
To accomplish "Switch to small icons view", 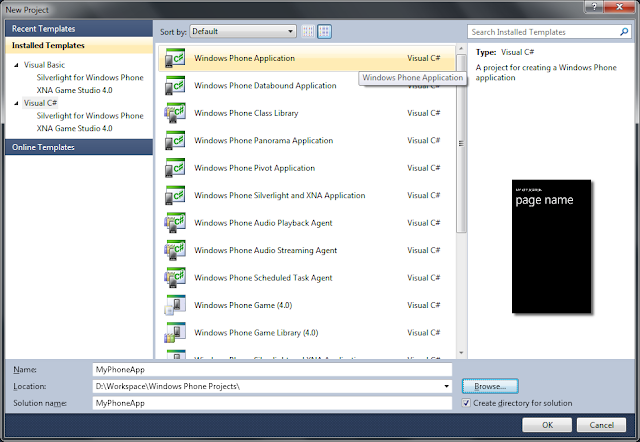I will [x=308, y=31].
